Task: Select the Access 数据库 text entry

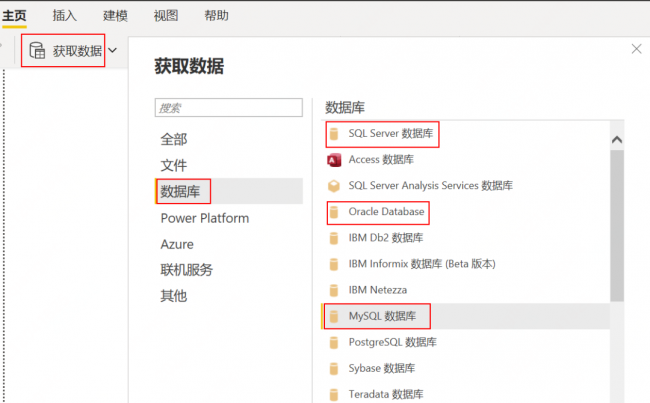Action: point(381,159)
